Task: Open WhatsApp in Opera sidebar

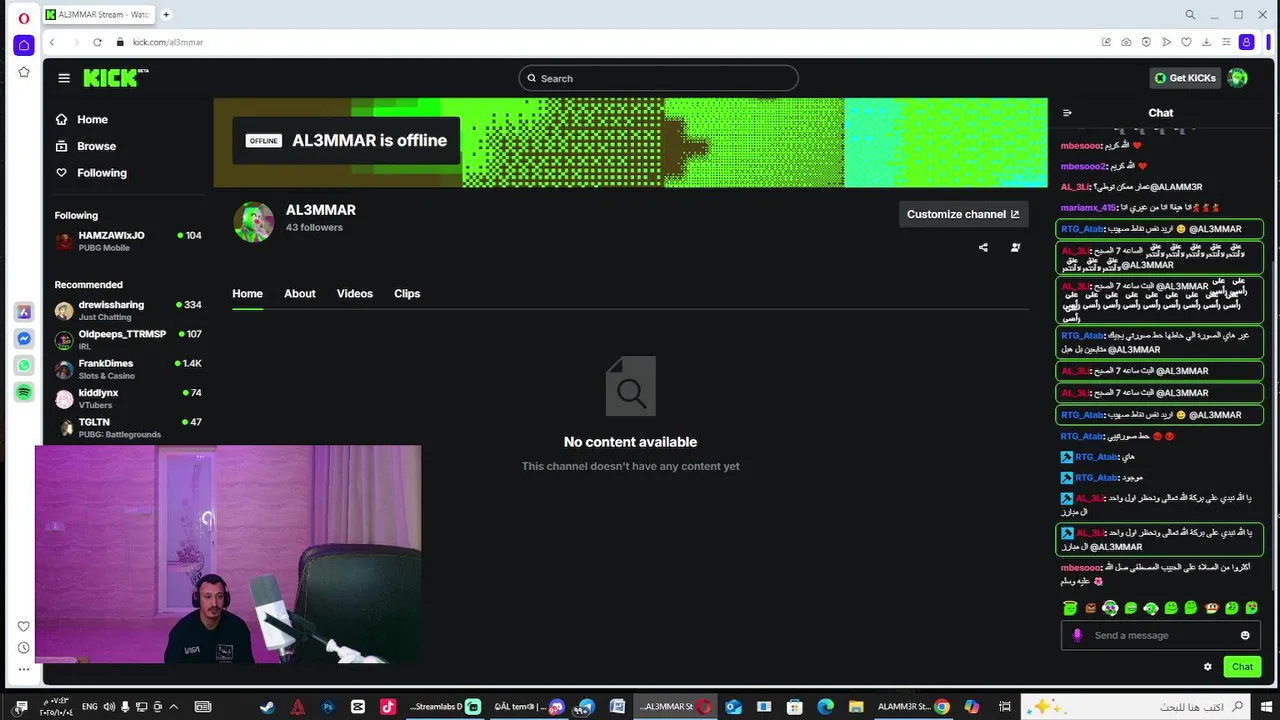Action: click(24, 366)
